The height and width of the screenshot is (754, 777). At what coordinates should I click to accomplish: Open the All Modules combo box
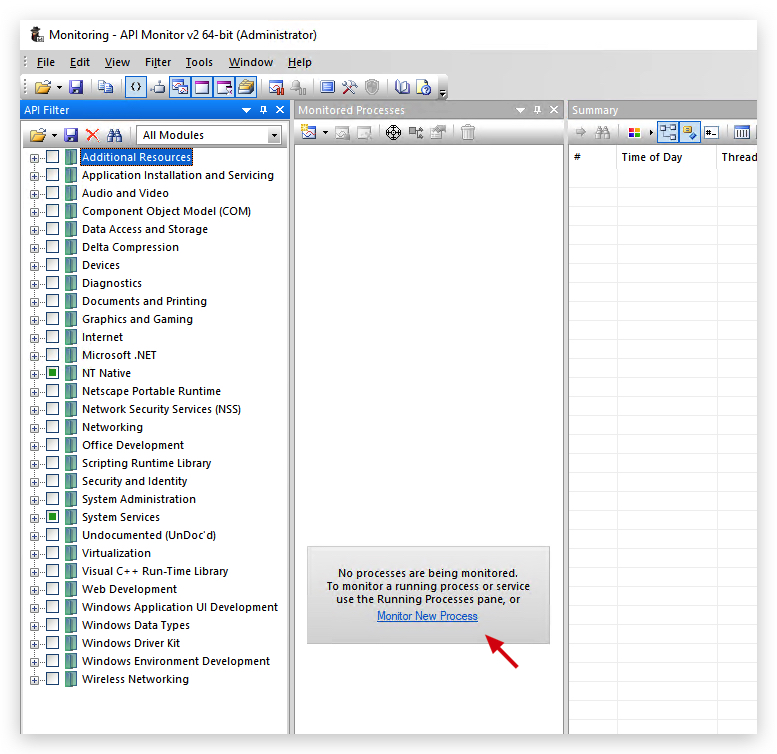coord(209,135)
